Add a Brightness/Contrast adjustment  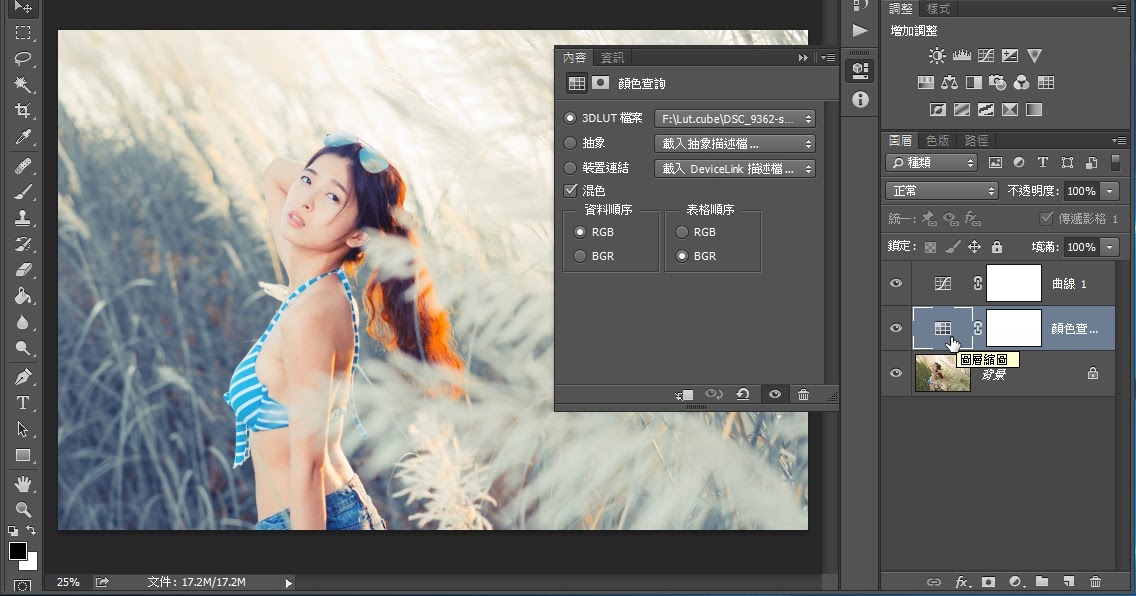(x=937, y=56)
